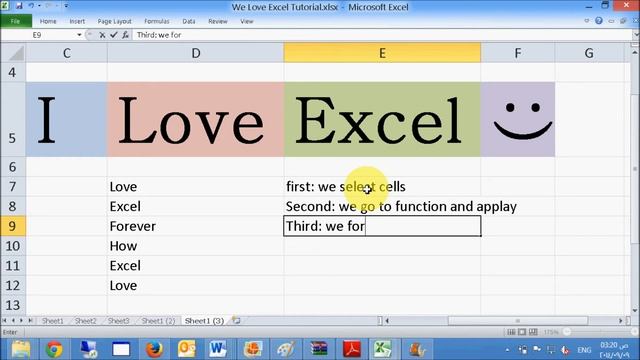Switch to the Insert ribbon tab
Image resolution: width=640 pixels, height=360 pixels.
click(x=77, y=21)
